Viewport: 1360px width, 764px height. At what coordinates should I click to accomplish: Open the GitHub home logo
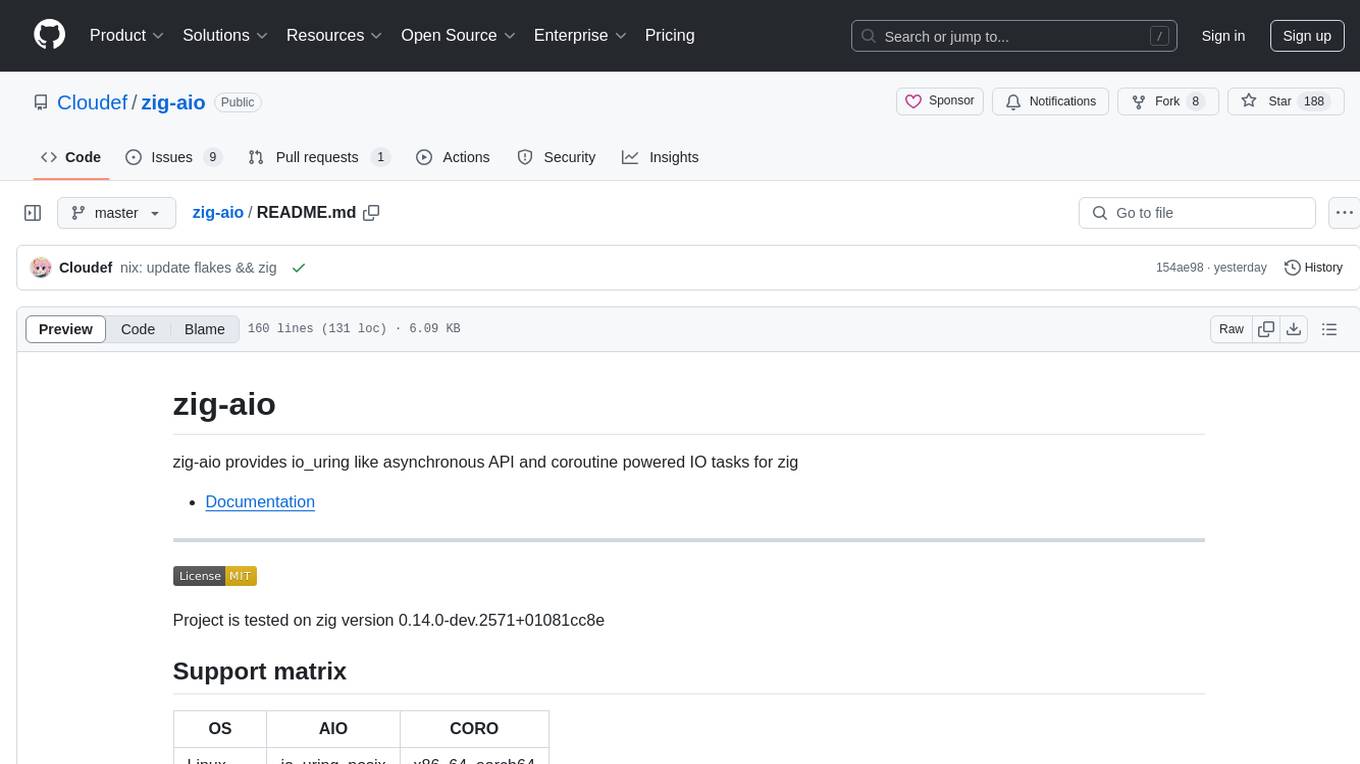coord(49,35)
